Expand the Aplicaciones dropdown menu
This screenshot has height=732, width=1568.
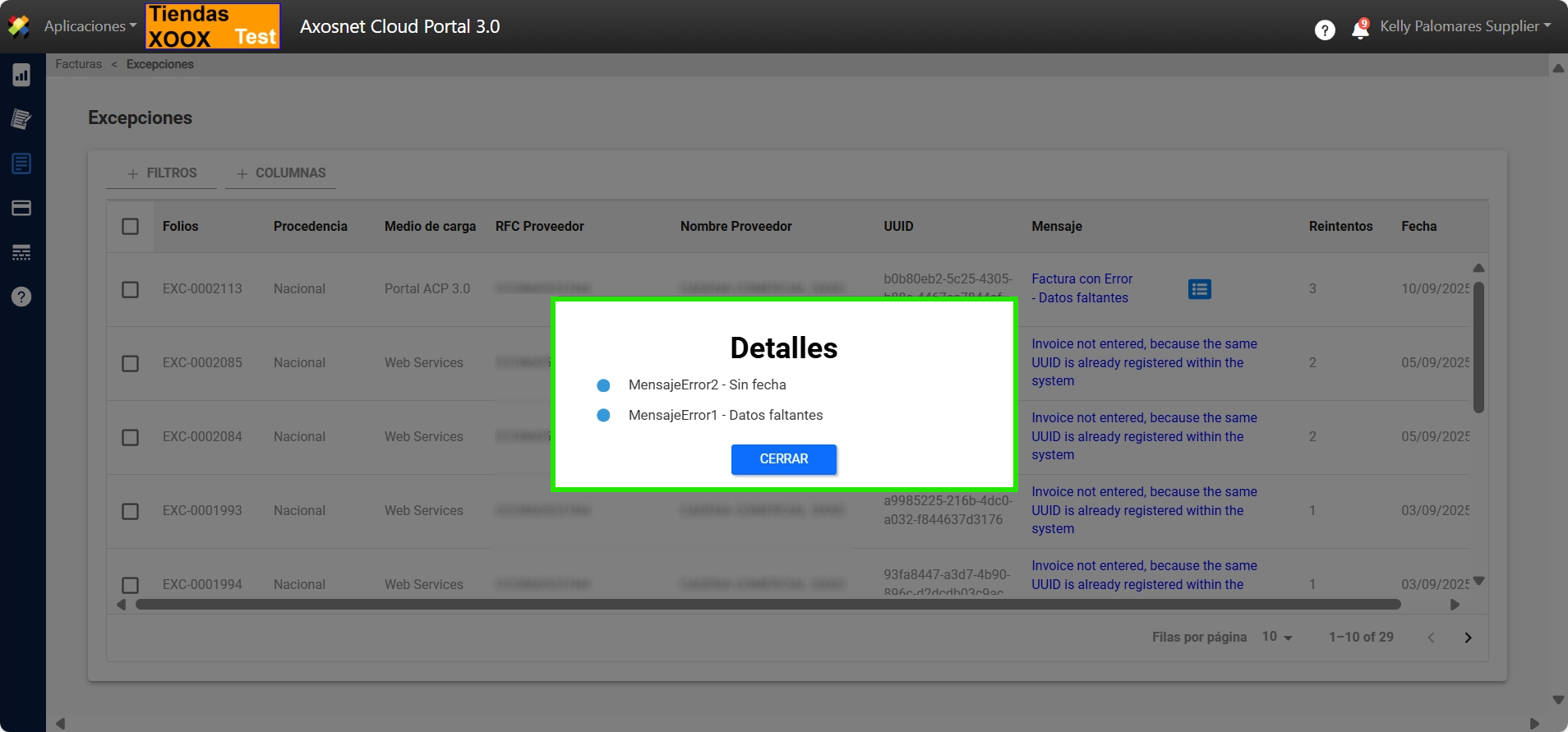(x=90, y=26)
